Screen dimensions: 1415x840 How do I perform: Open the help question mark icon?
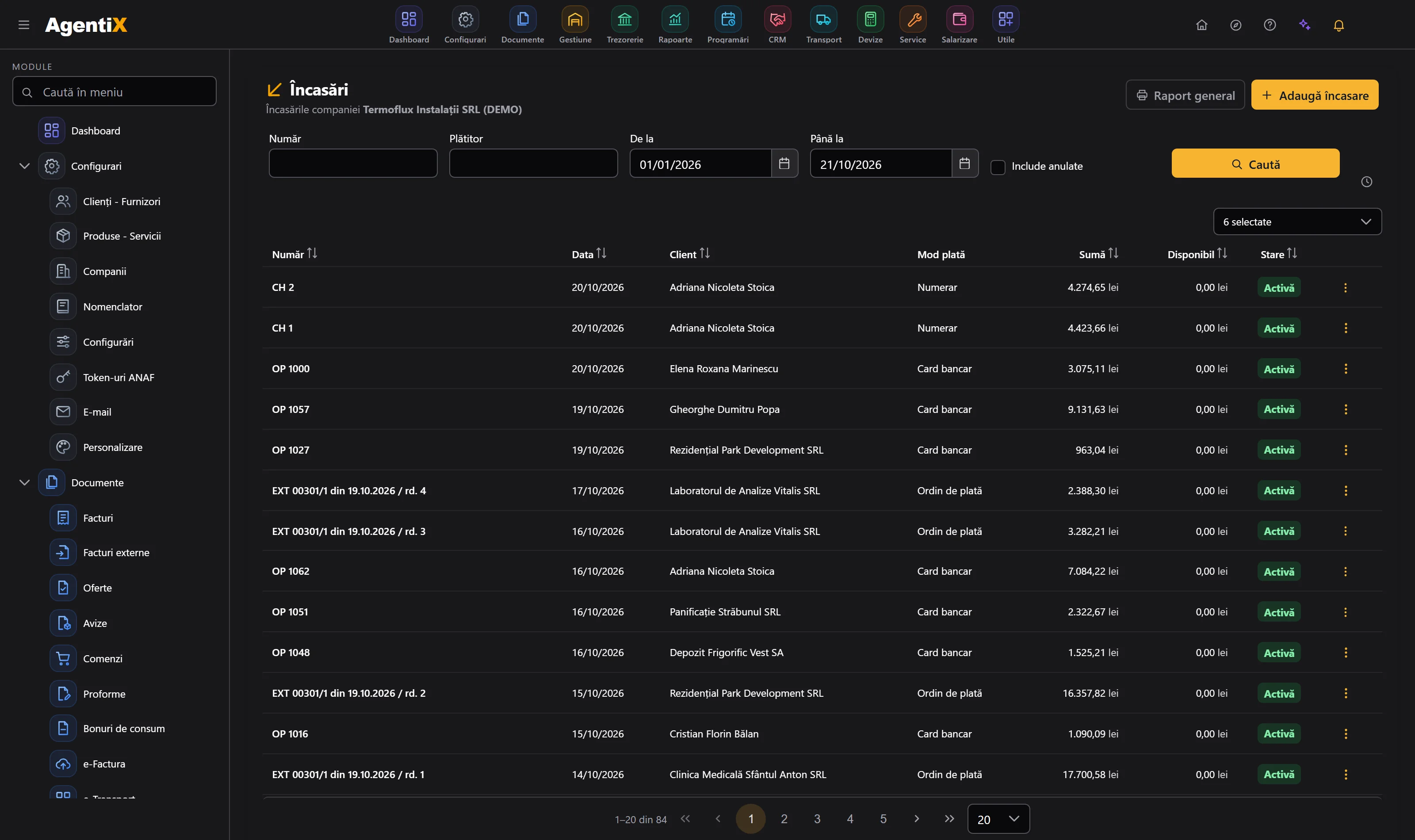(1270, 25)
